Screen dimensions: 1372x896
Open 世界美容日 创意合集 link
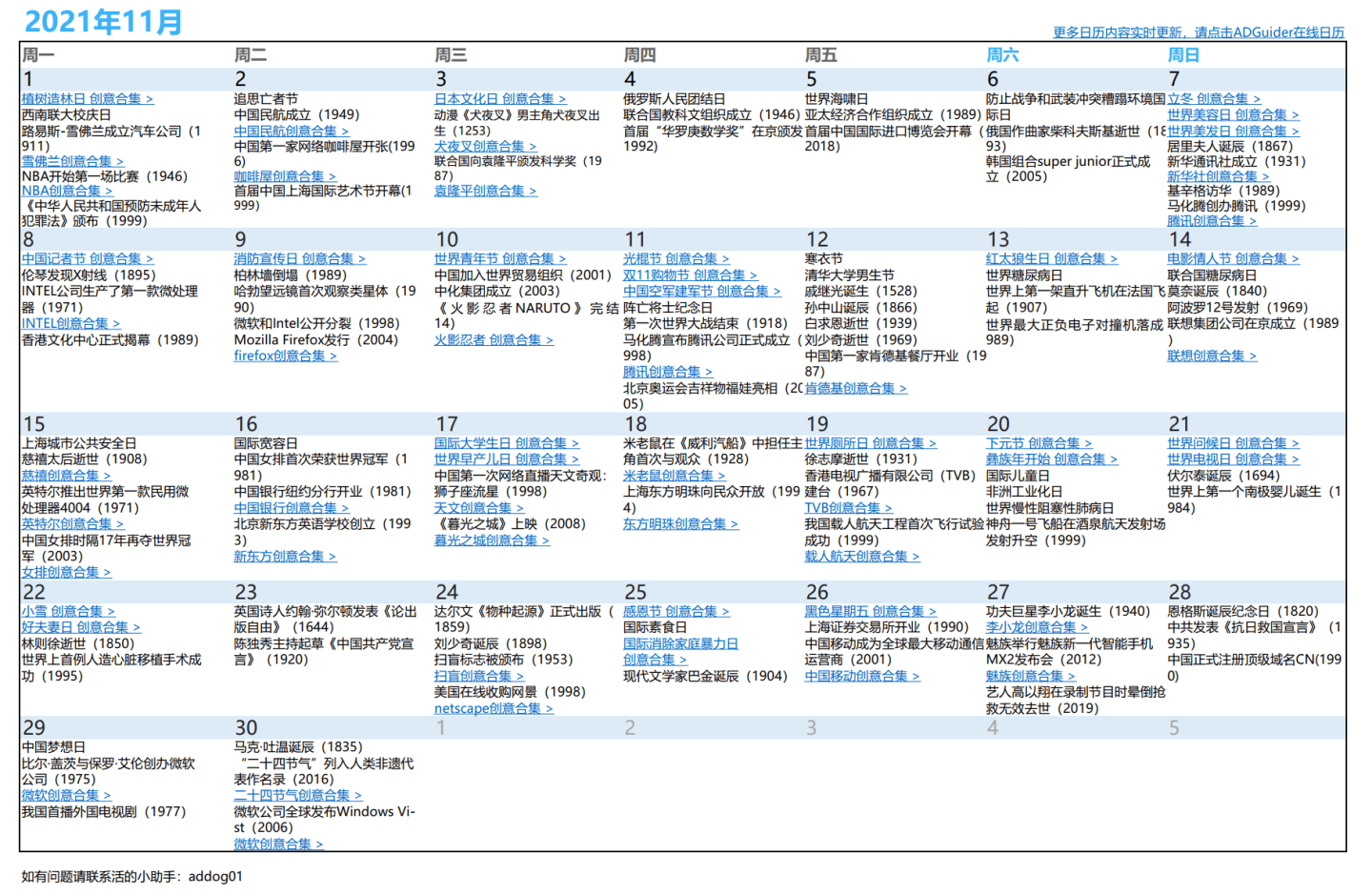(x=1233, y=115)
